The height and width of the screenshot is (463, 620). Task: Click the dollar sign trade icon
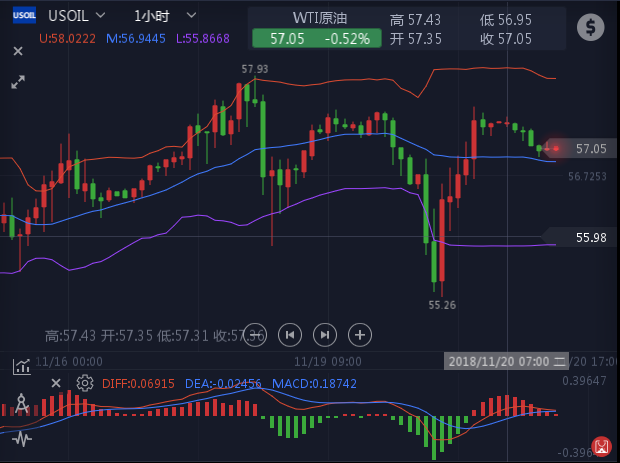590,28
